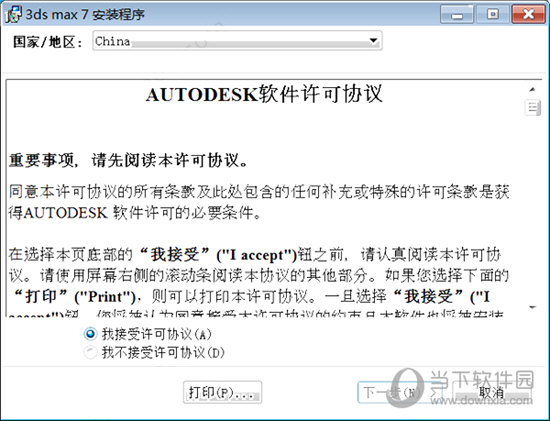Open the country/region China dropdown
This screenshot has height=421, width=550.
237,41
